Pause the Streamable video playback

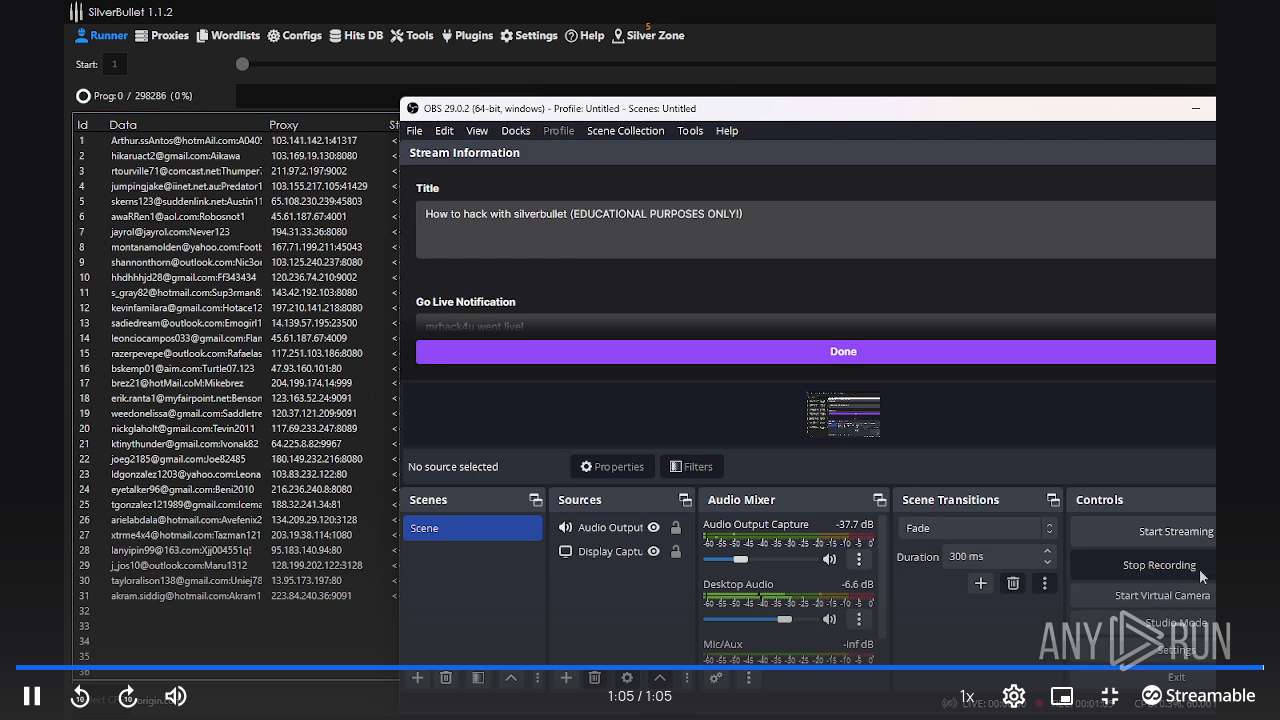pyautogui.click(x=32, y=696)
